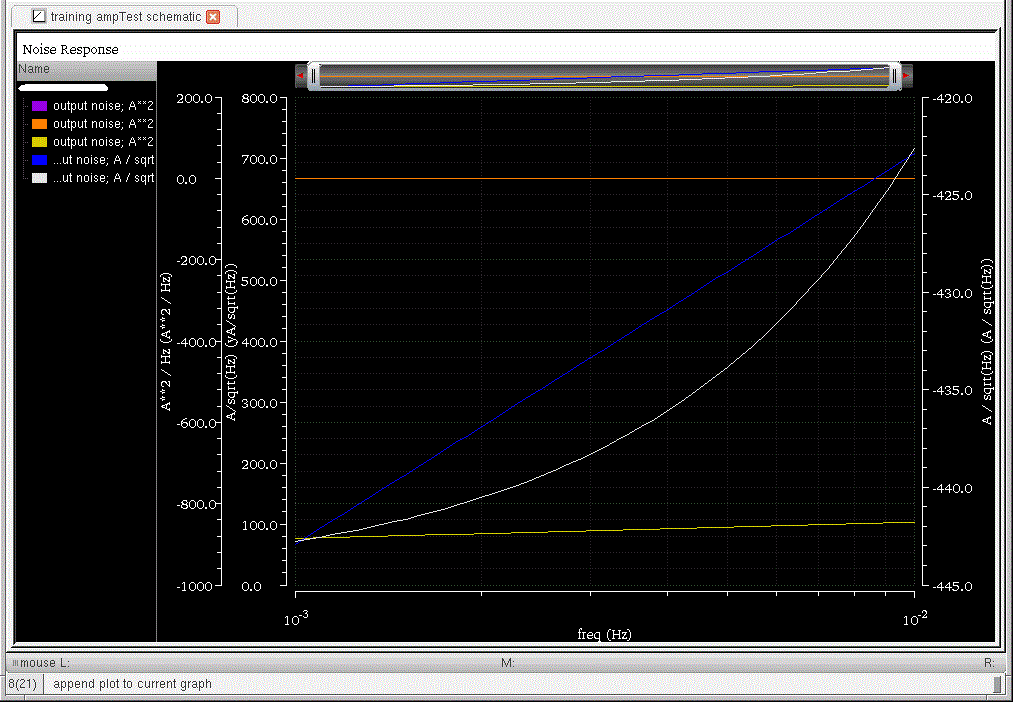
Task: Click the purple output noise legend swatch
Action: point(39,106)
